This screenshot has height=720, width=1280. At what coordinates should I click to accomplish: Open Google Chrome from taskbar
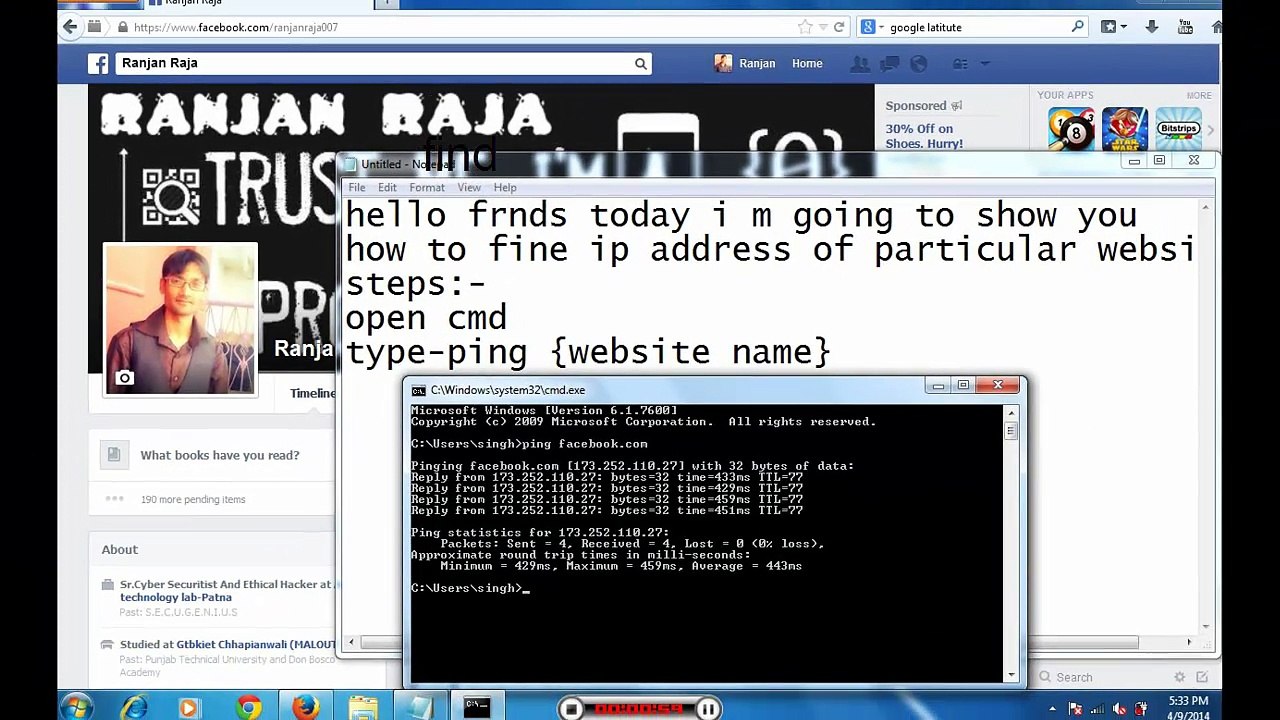coord(249,708)
